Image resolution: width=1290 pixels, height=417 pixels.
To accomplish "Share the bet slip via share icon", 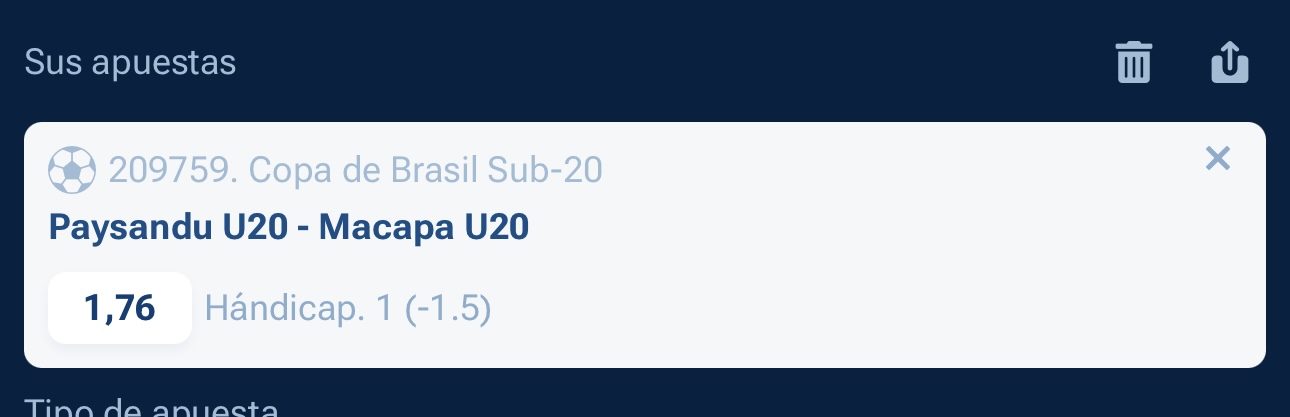I will point(1230,62).
